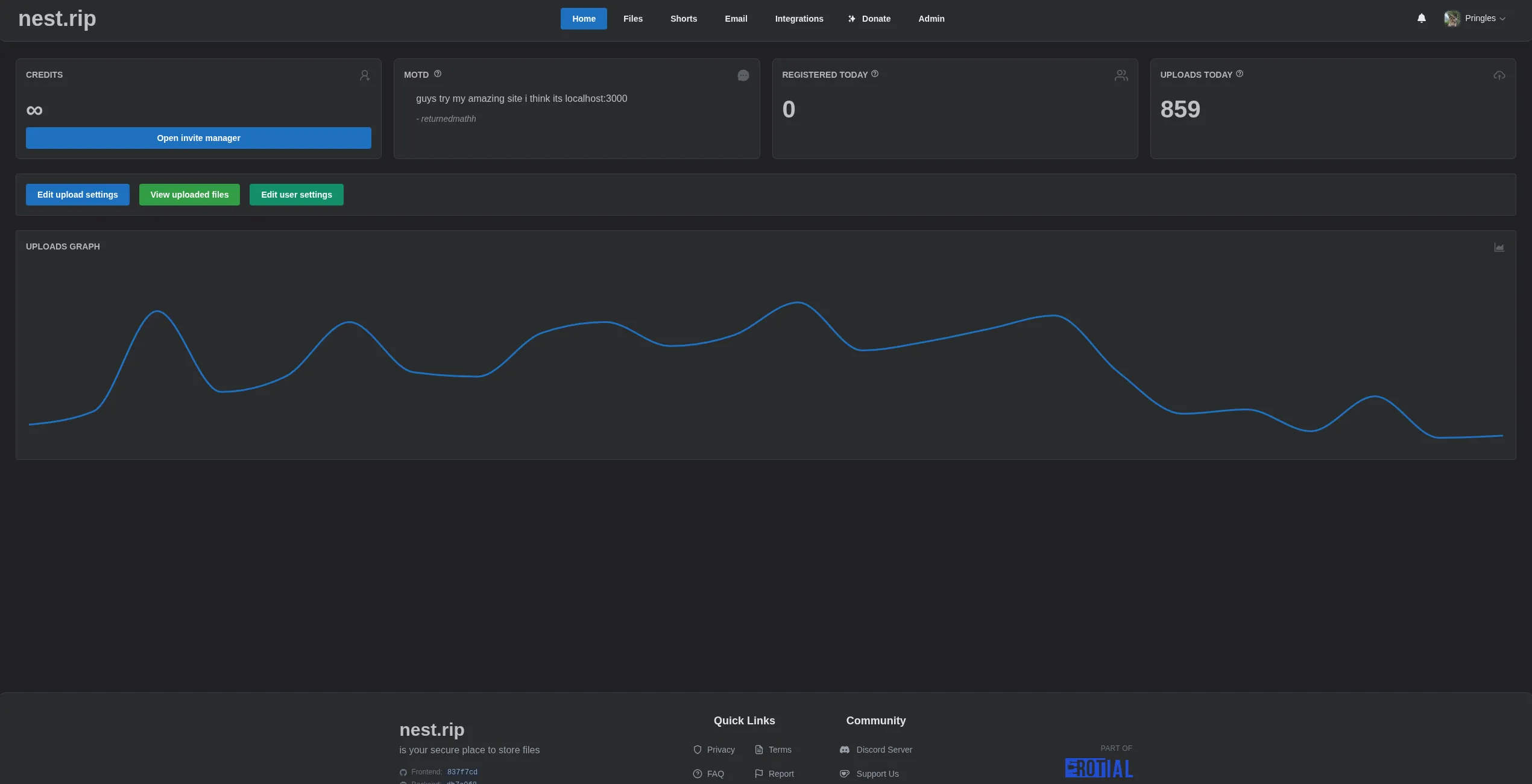Switch to the Files section
Screen dimensions: 1532x784
(x=632, y=19)
